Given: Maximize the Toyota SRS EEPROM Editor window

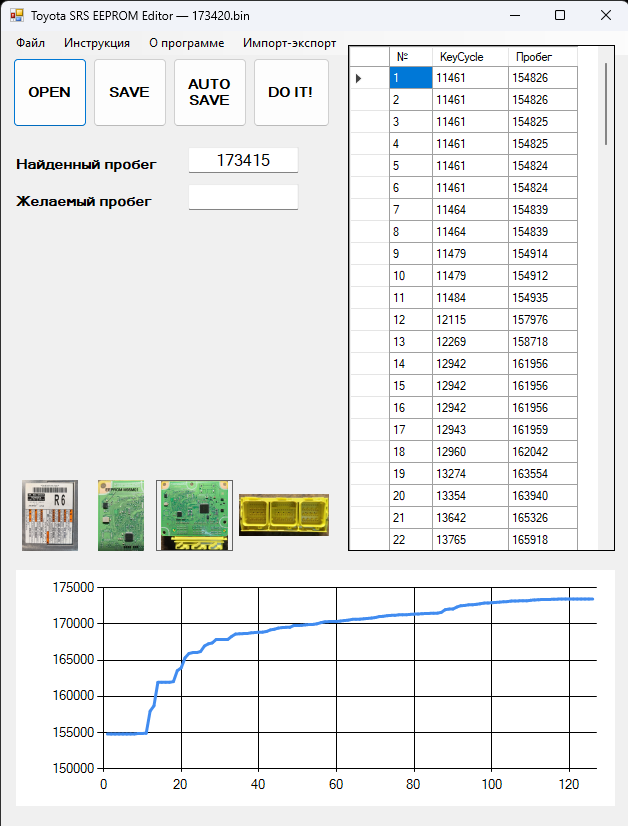Looking at the screenshot, I should pyautogui.click(x=560, y=15).
